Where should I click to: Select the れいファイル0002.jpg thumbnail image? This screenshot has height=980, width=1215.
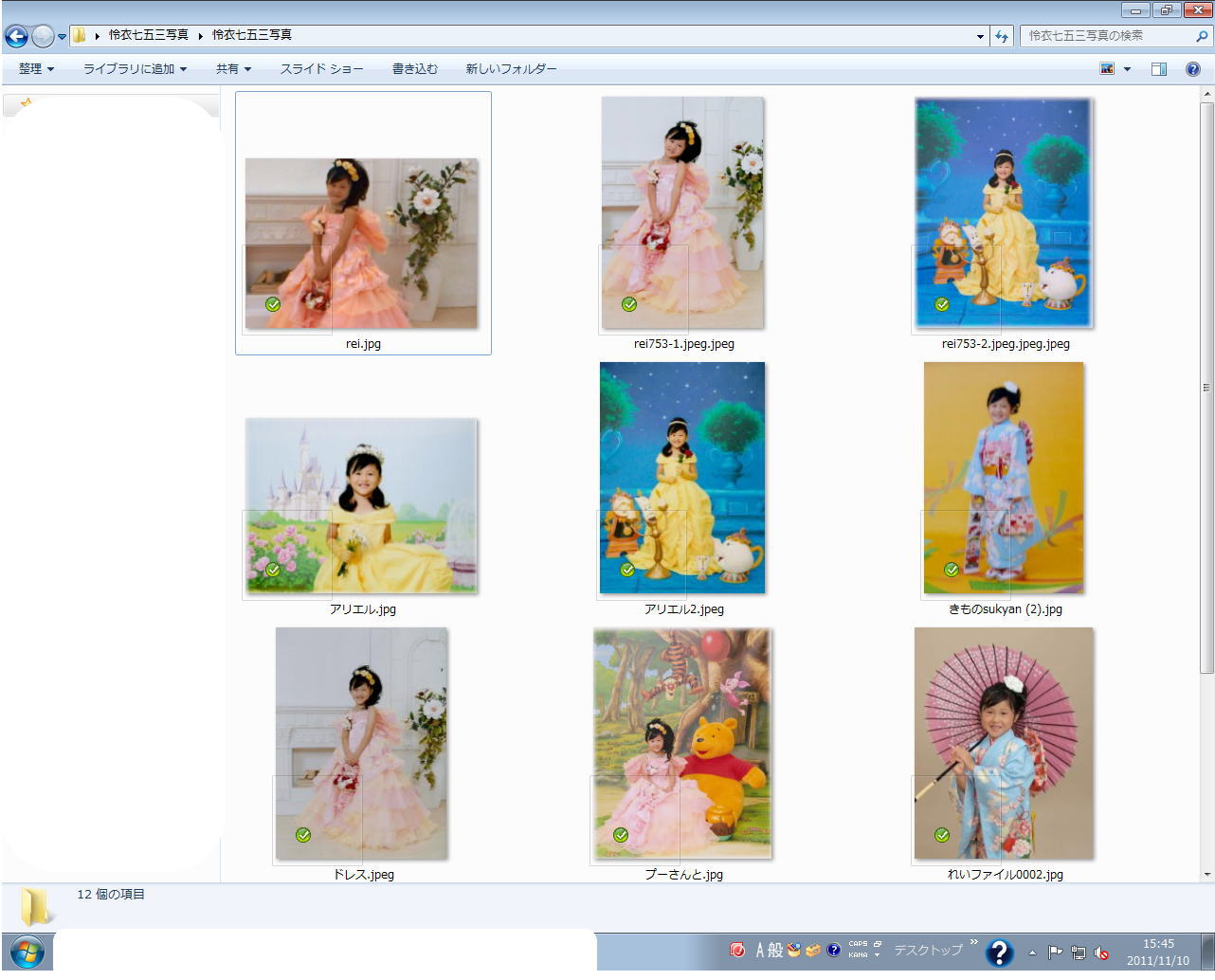click(1004, 743)
